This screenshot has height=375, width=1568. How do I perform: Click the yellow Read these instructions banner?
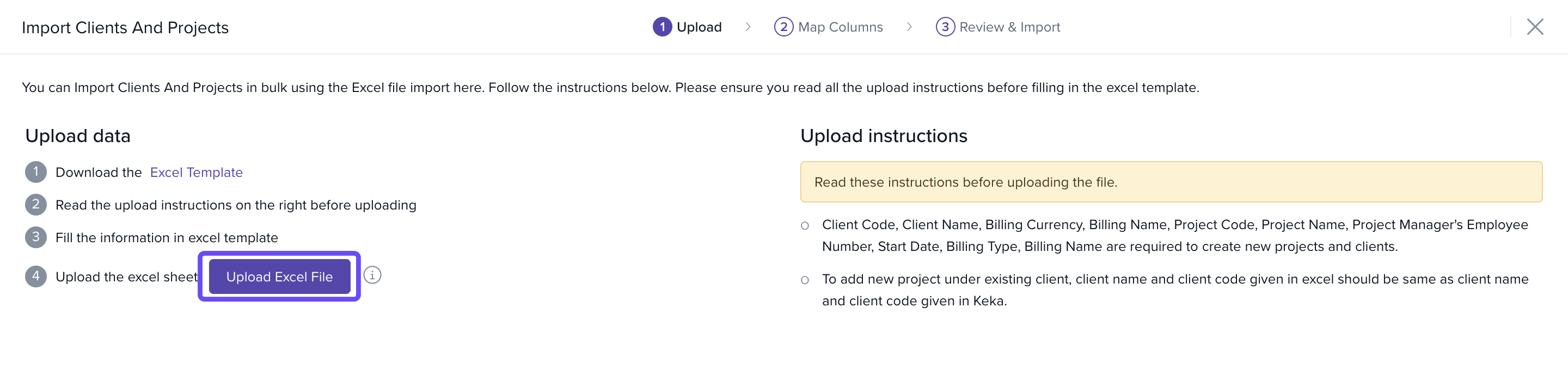click(1171, 182)
